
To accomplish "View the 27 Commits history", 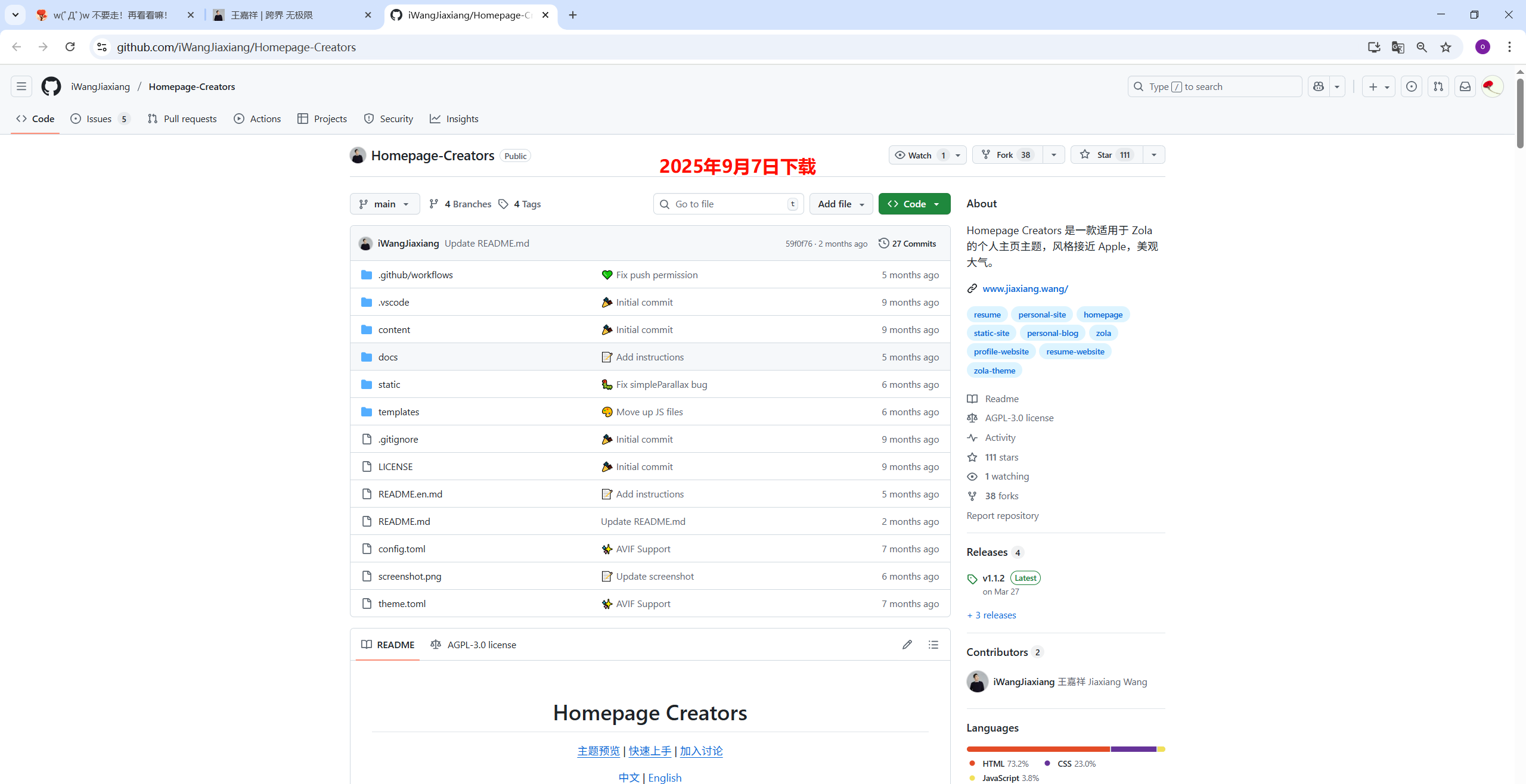I will (907, 243).
